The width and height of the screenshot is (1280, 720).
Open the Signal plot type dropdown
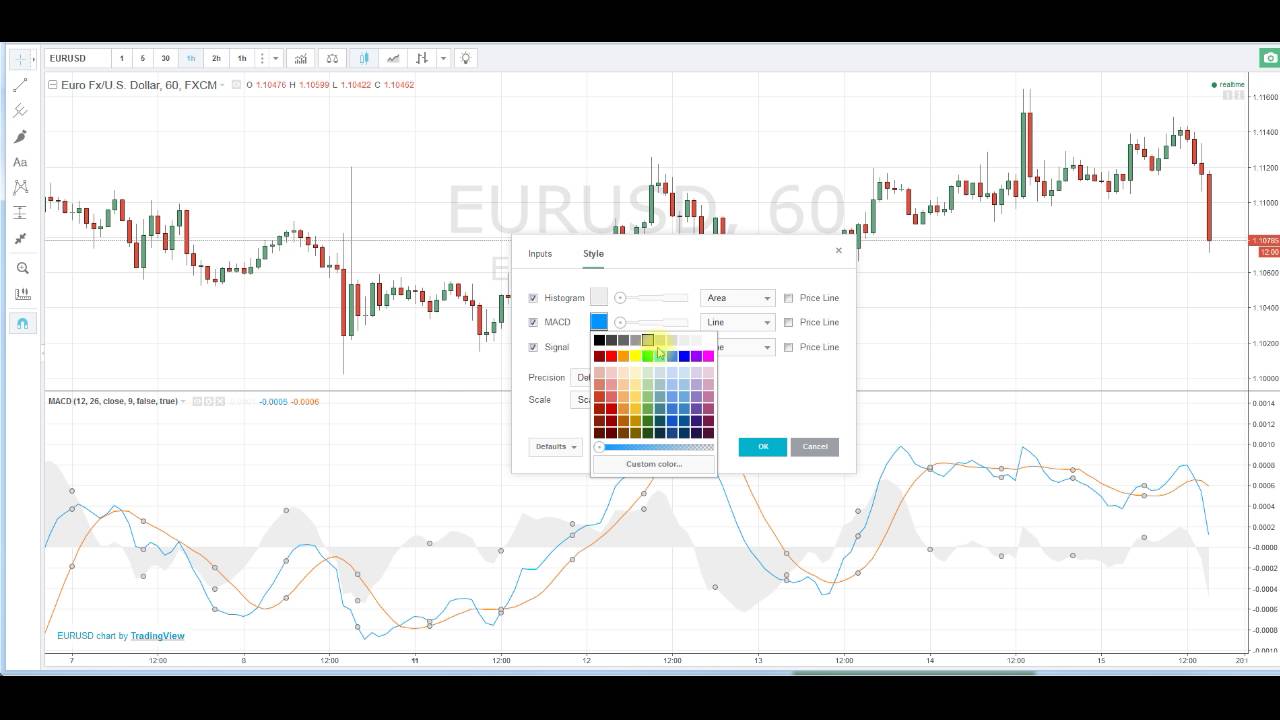pos(745,347)
